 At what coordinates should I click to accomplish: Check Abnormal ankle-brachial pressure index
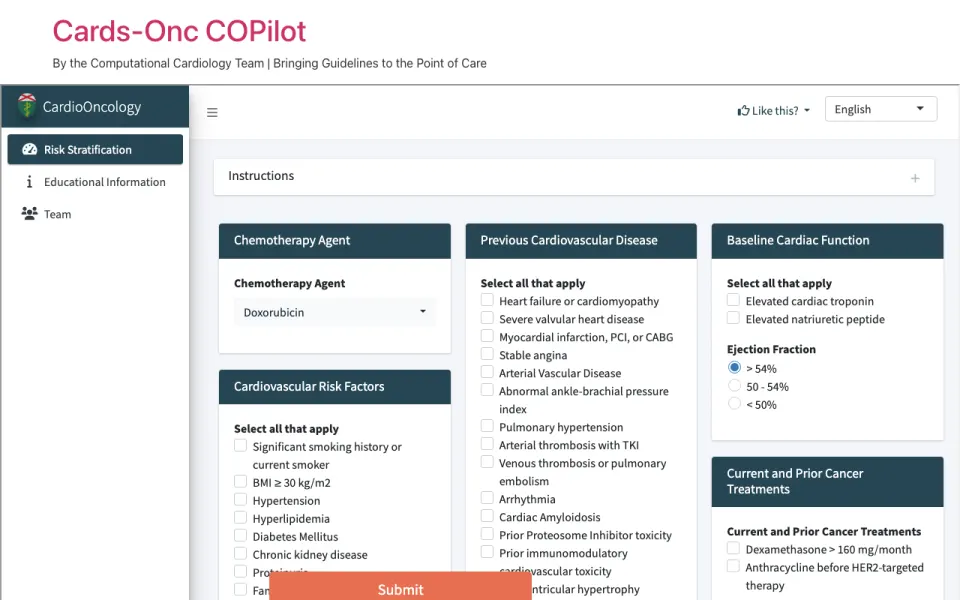click(x=487, y=390)
